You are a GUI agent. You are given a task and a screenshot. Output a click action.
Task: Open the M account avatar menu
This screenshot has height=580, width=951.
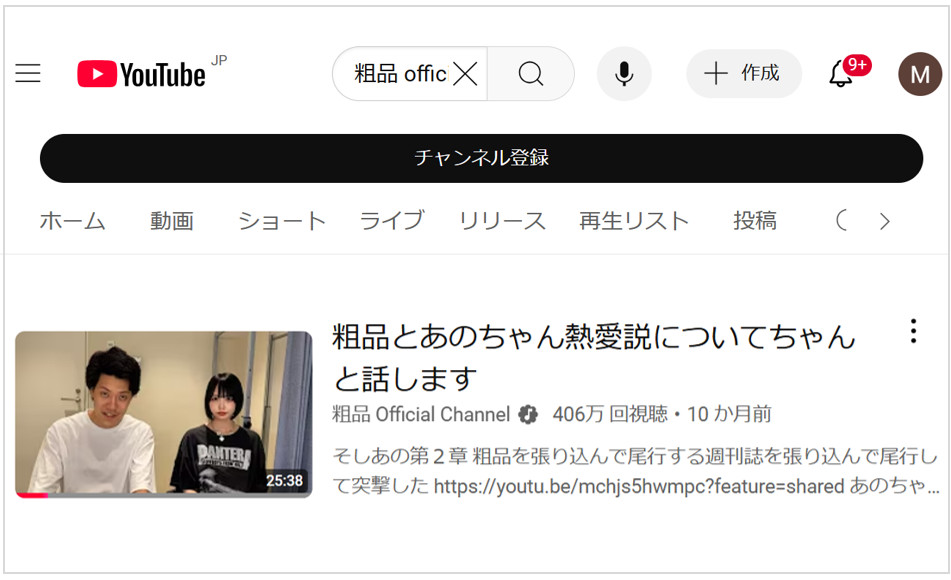pos(919,74)
